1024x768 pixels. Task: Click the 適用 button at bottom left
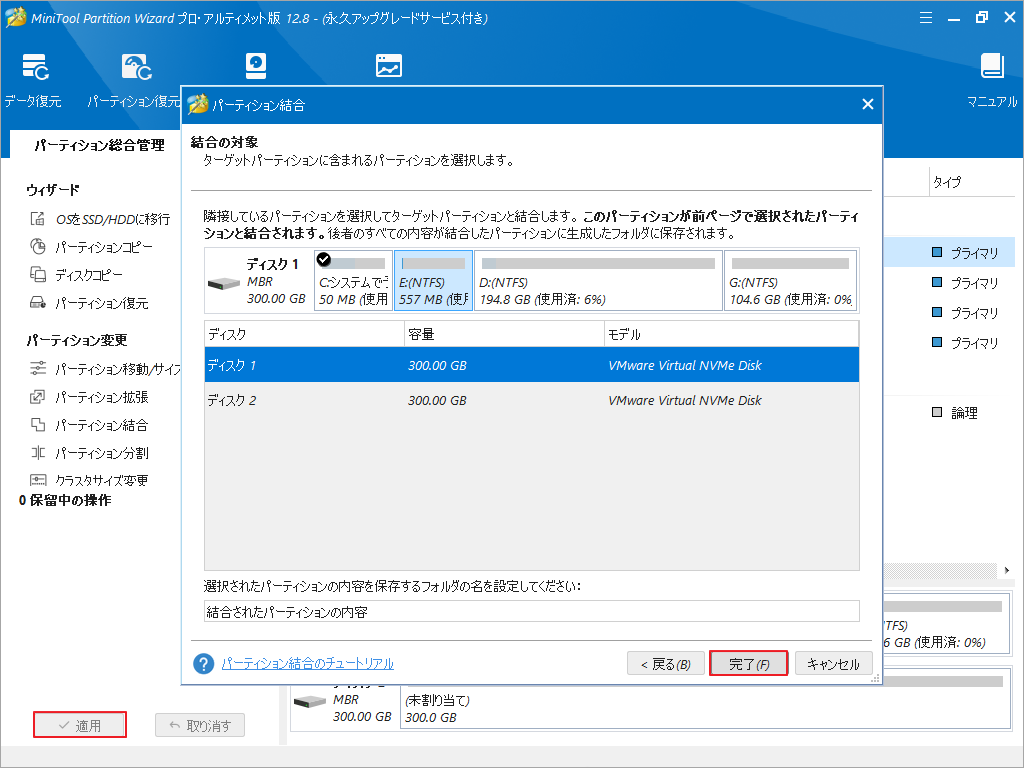click(79, 724)
